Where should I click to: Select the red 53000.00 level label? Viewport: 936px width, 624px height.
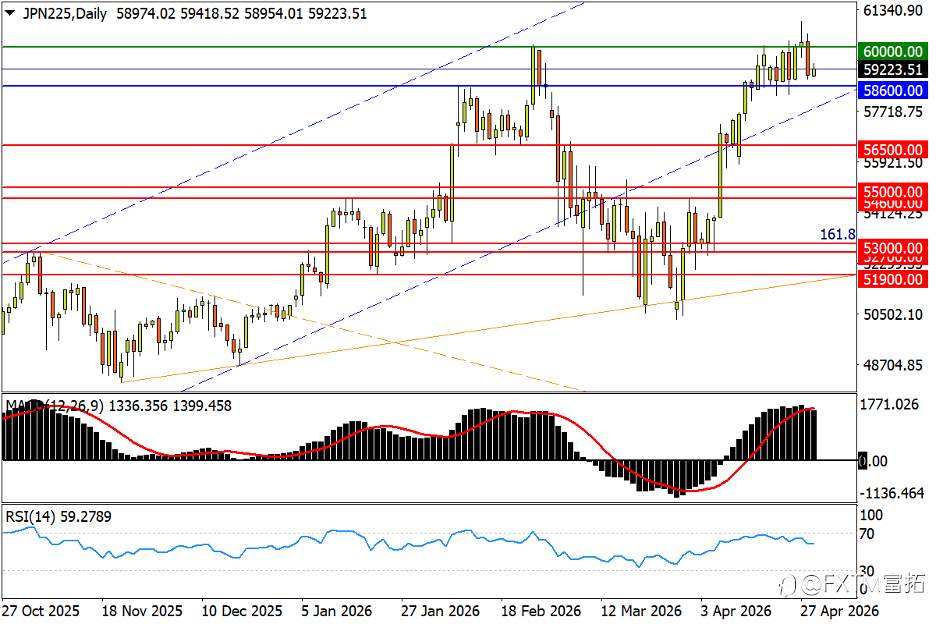[893, 247]
